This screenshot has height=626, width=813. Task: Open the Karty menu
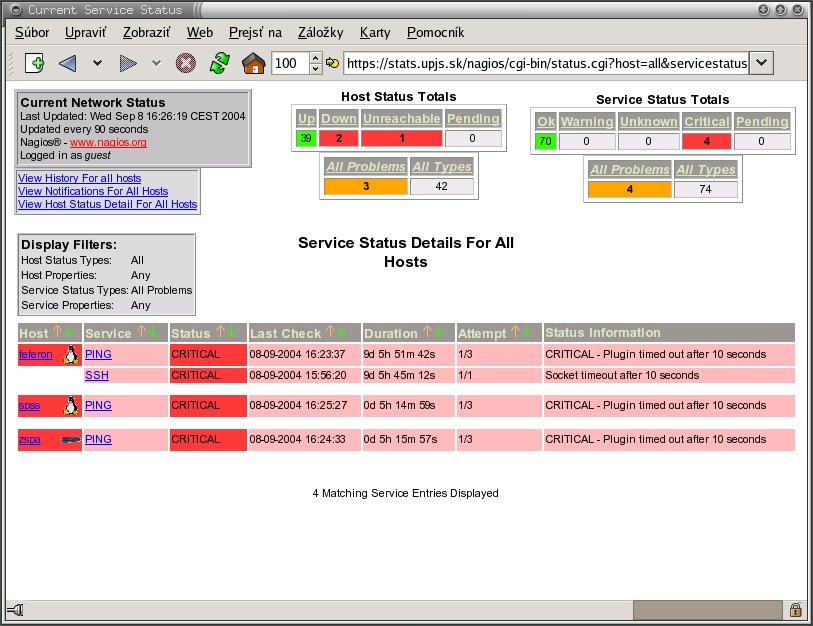[x=375, y=33]
